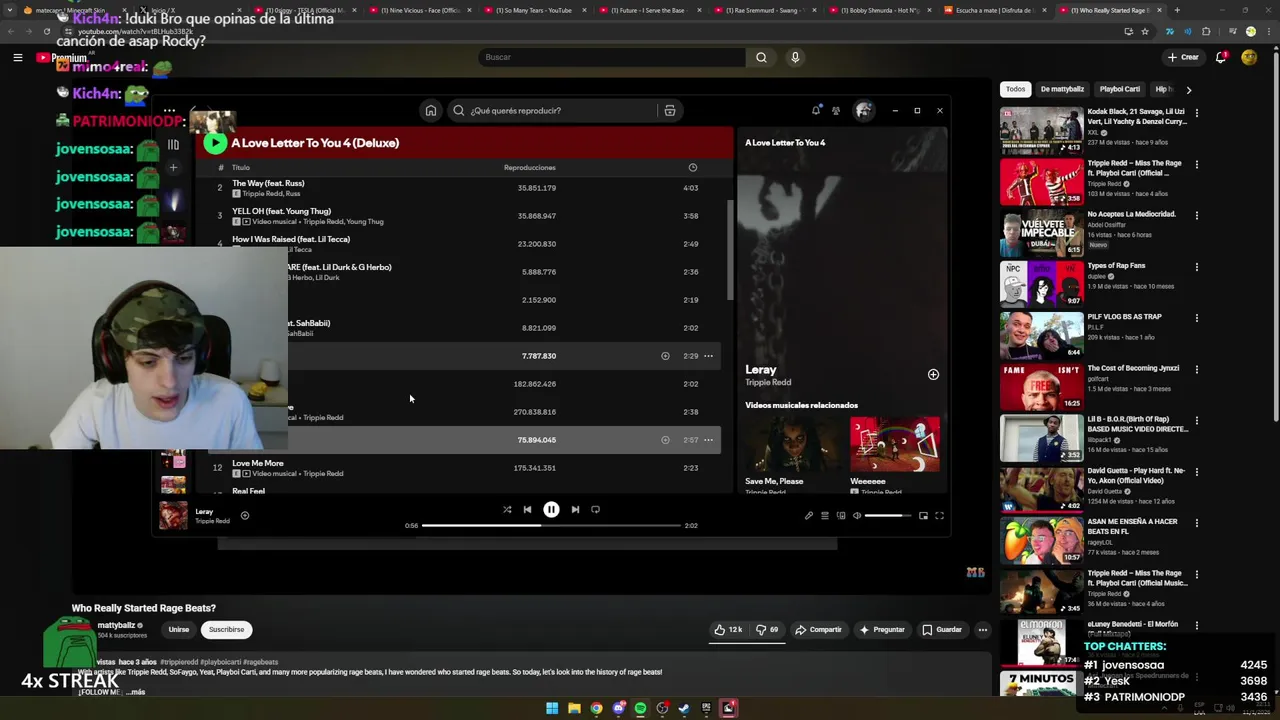Click the Compartir share button

click(x=818, y=630)
